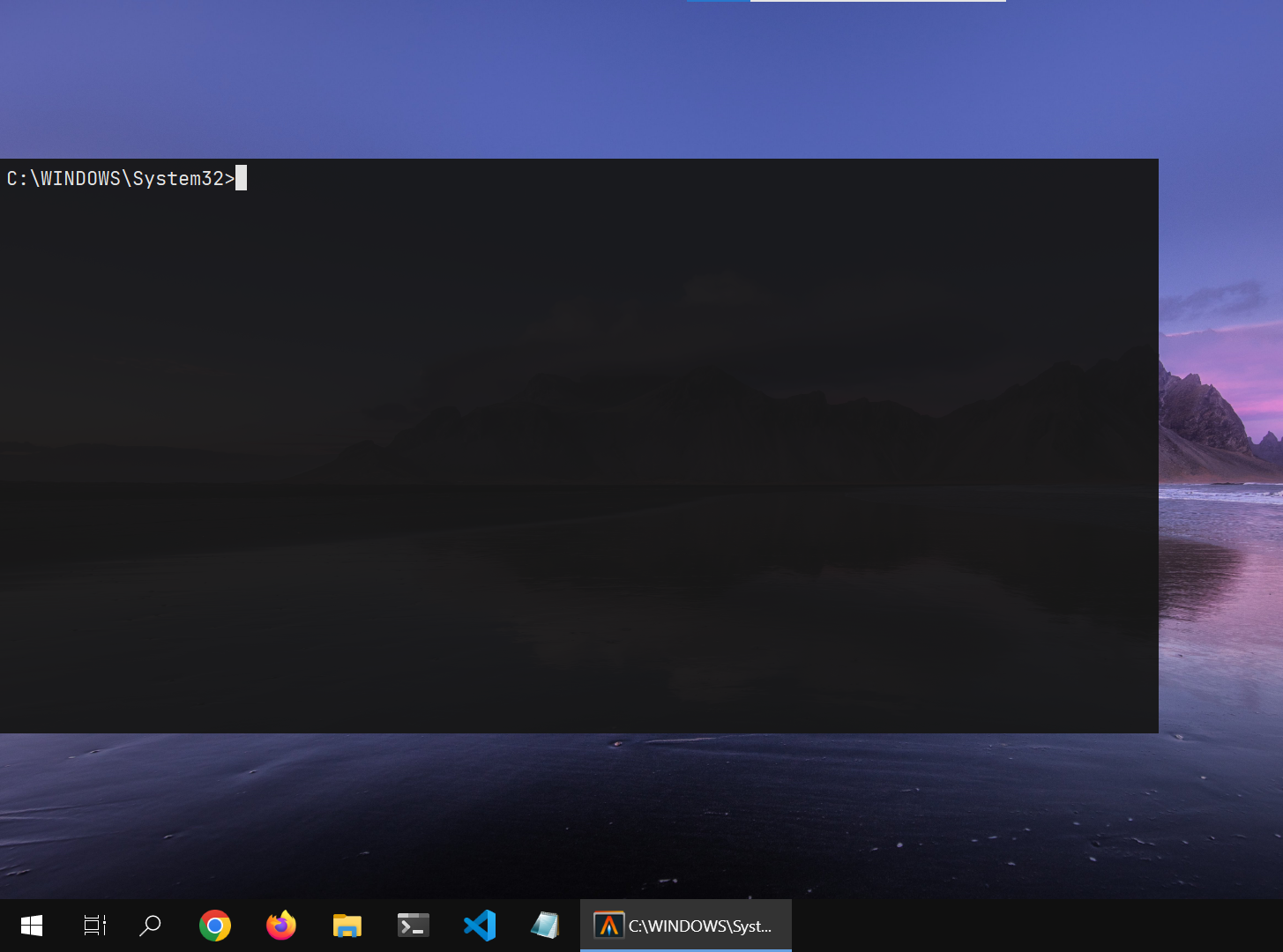Click the Windows Start button
1283x952 pixels.
(x=32, y=925)
